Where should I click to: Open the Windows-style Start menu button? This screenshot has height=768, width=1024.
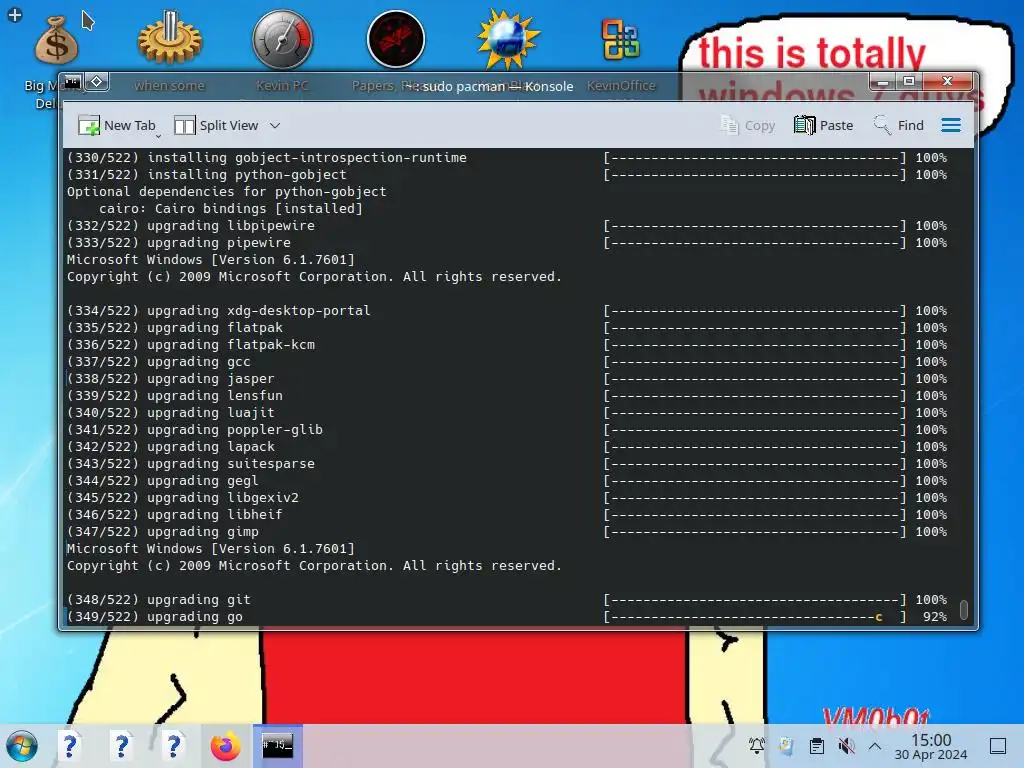[x=22, y=746]
